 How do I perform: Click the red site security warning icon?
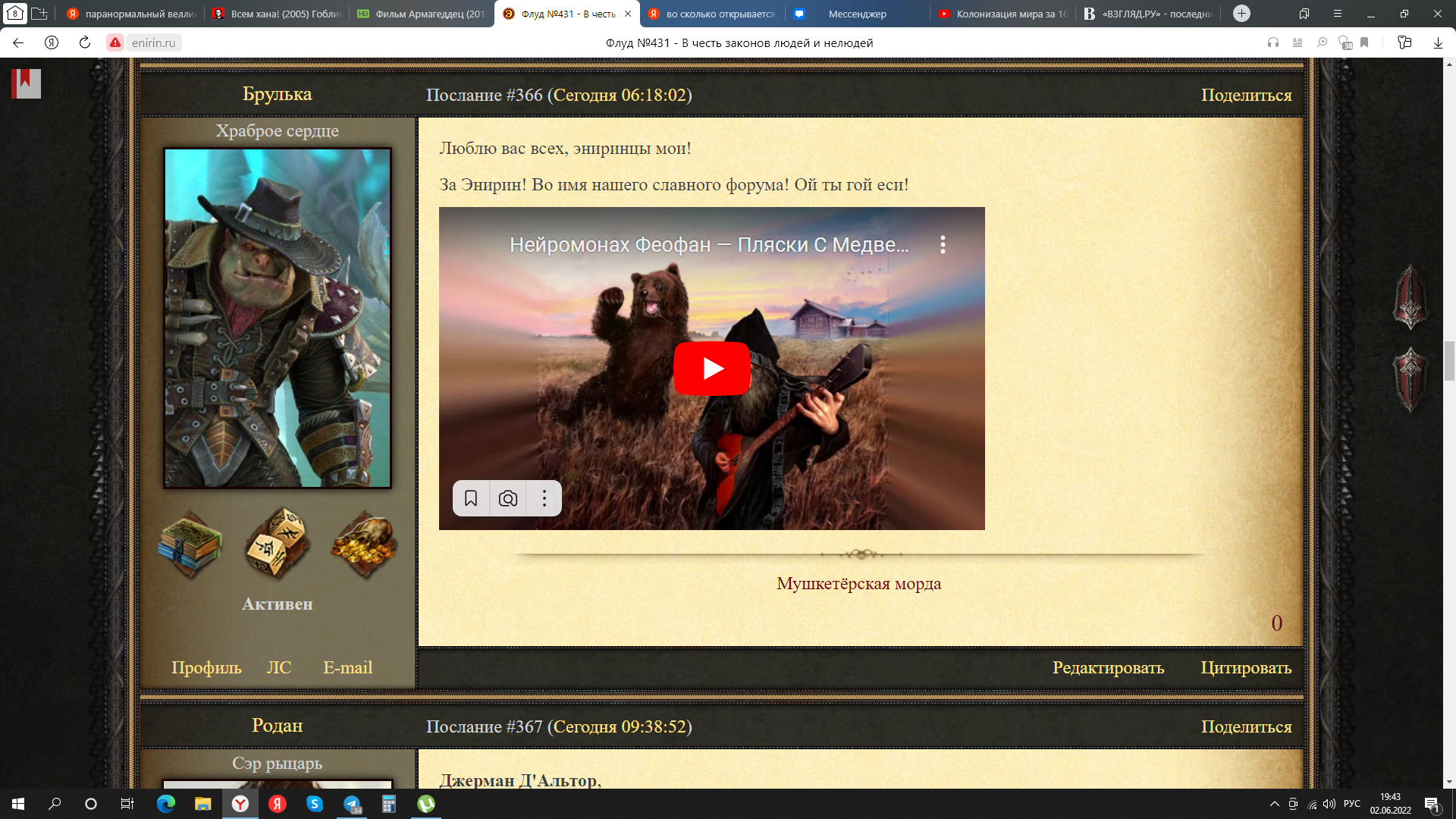point(115,42)
